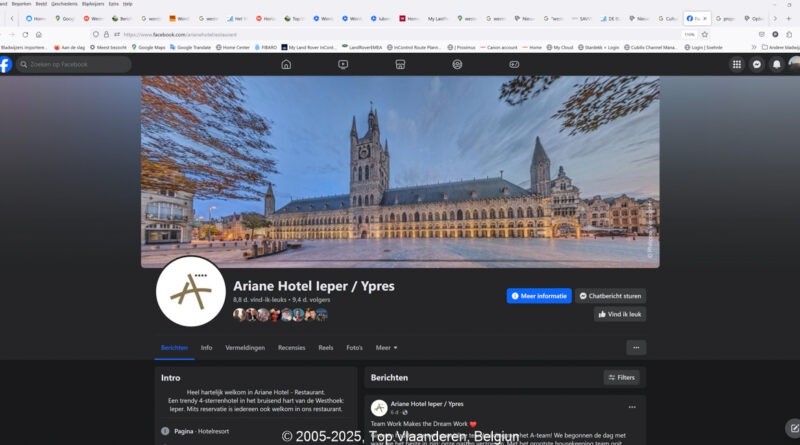Select the Info tab
The width and height of the screenshot is (800, 445).
point(206,348)
